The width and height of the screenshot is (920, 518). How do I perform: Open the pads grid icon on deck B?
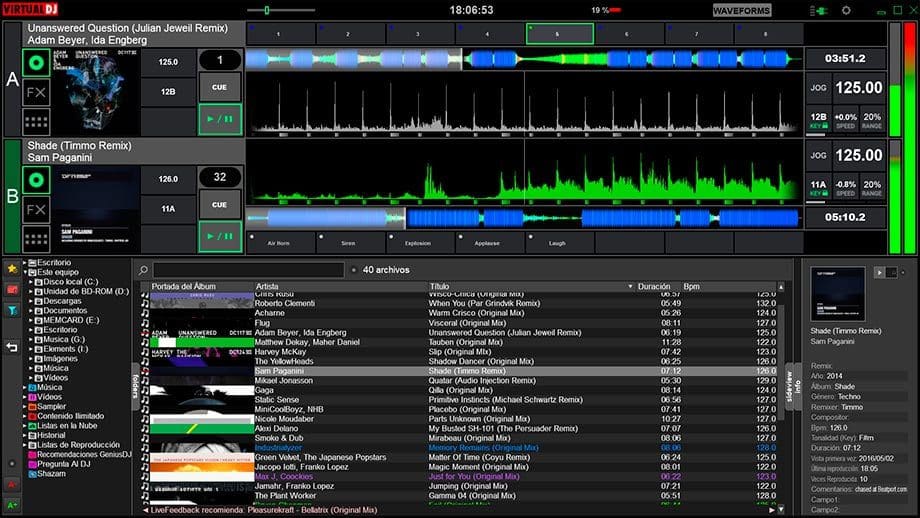(x=36, y=239)
